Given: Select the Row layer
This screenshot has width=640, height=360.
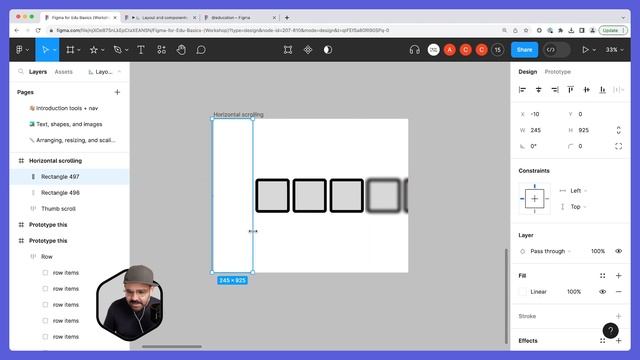Looking at the screenshot, I should (x=47, y=257).
